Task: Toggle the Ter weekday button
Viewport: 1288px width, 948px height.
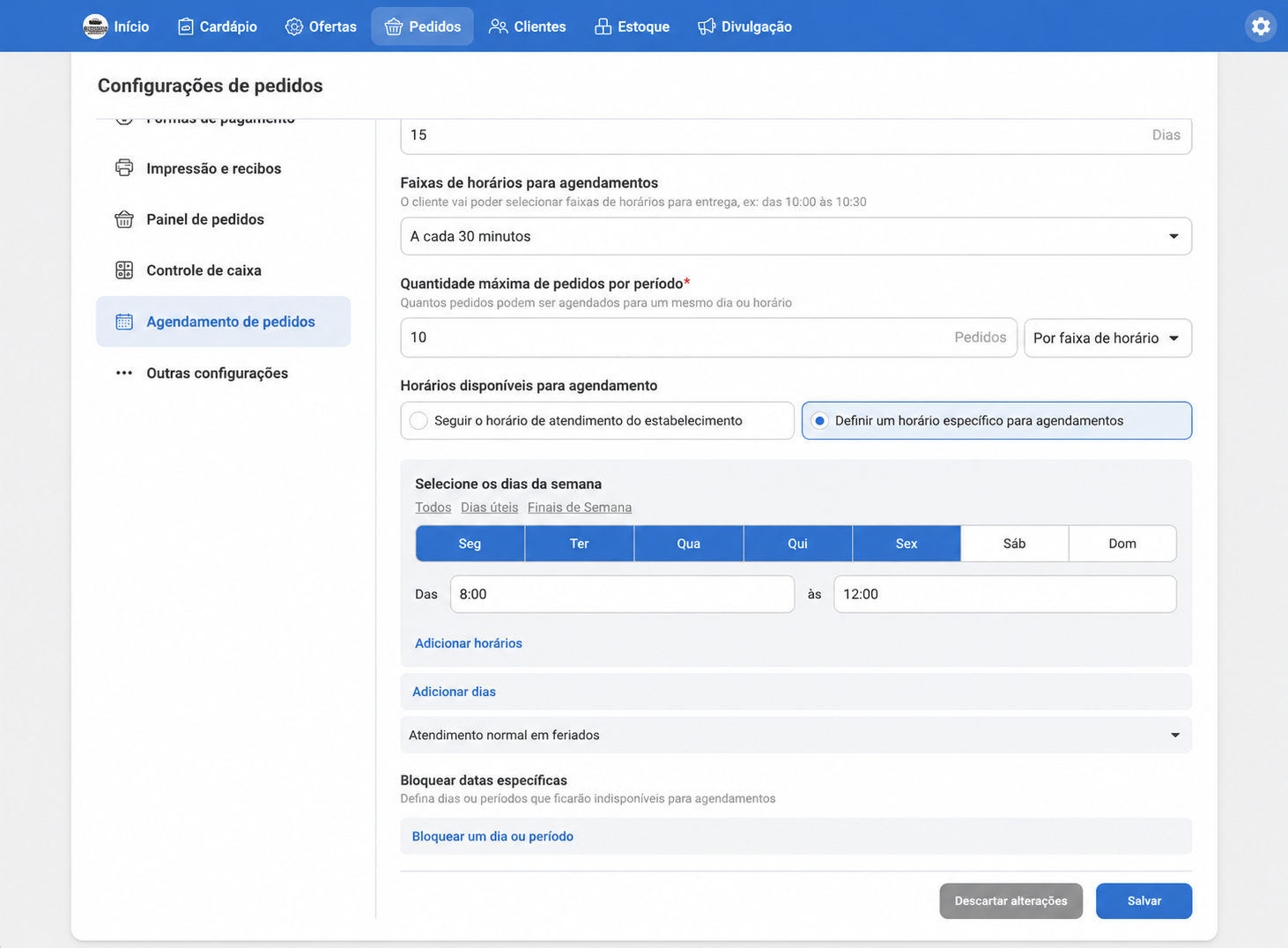Action: [x=579, y=544]
